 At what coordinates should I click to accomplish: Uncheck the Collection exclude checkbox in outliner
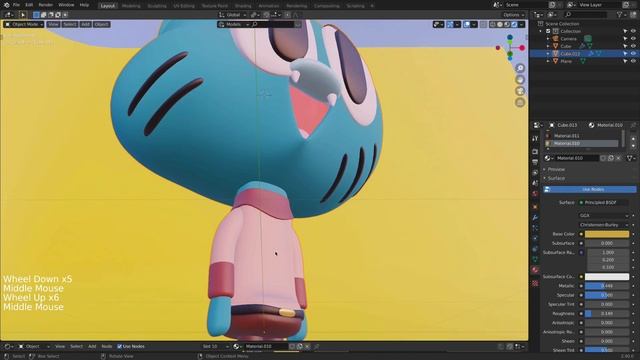coord(548,31)
